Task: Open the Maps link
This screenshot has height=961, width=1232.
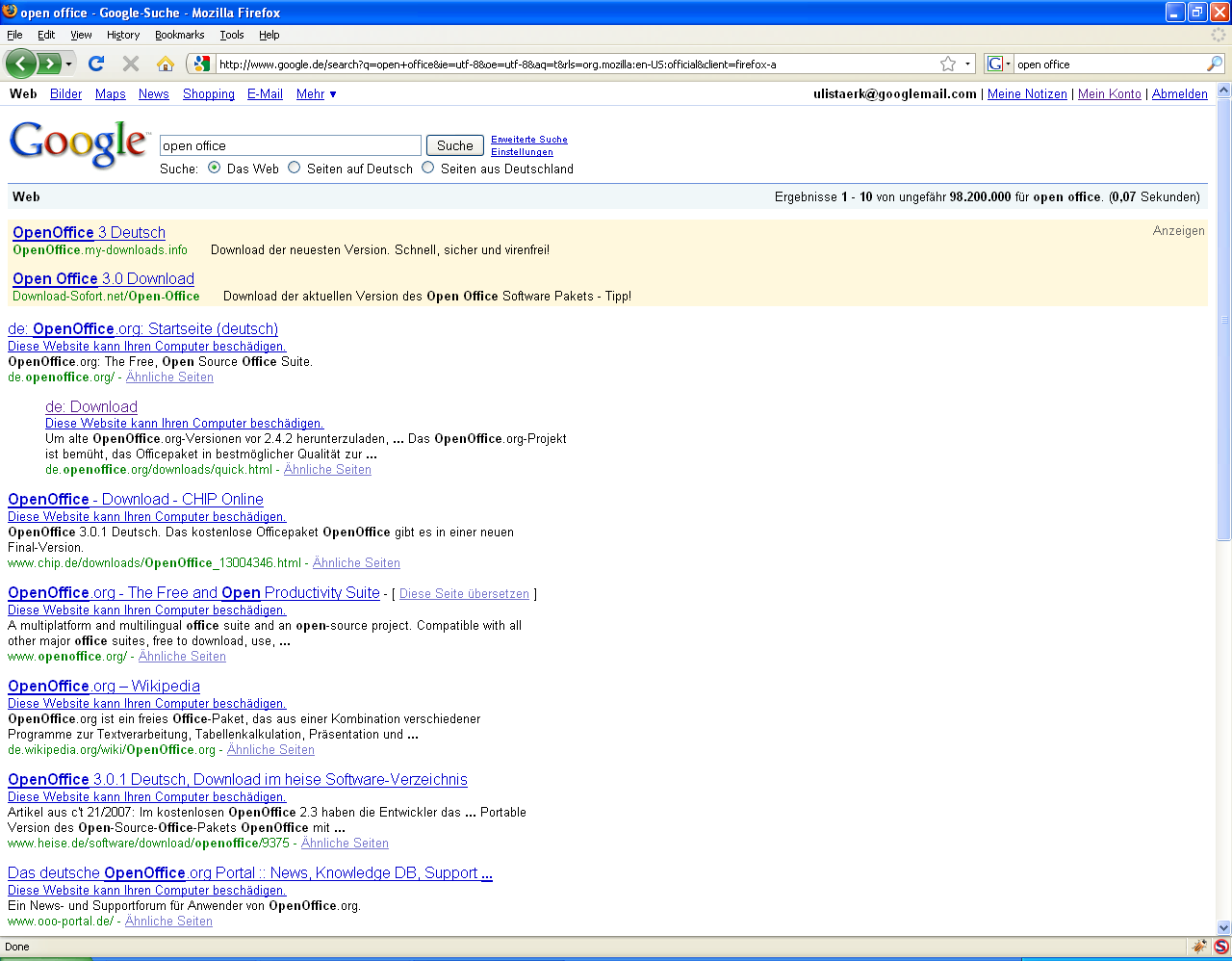Action: click(x=111, y=93)
